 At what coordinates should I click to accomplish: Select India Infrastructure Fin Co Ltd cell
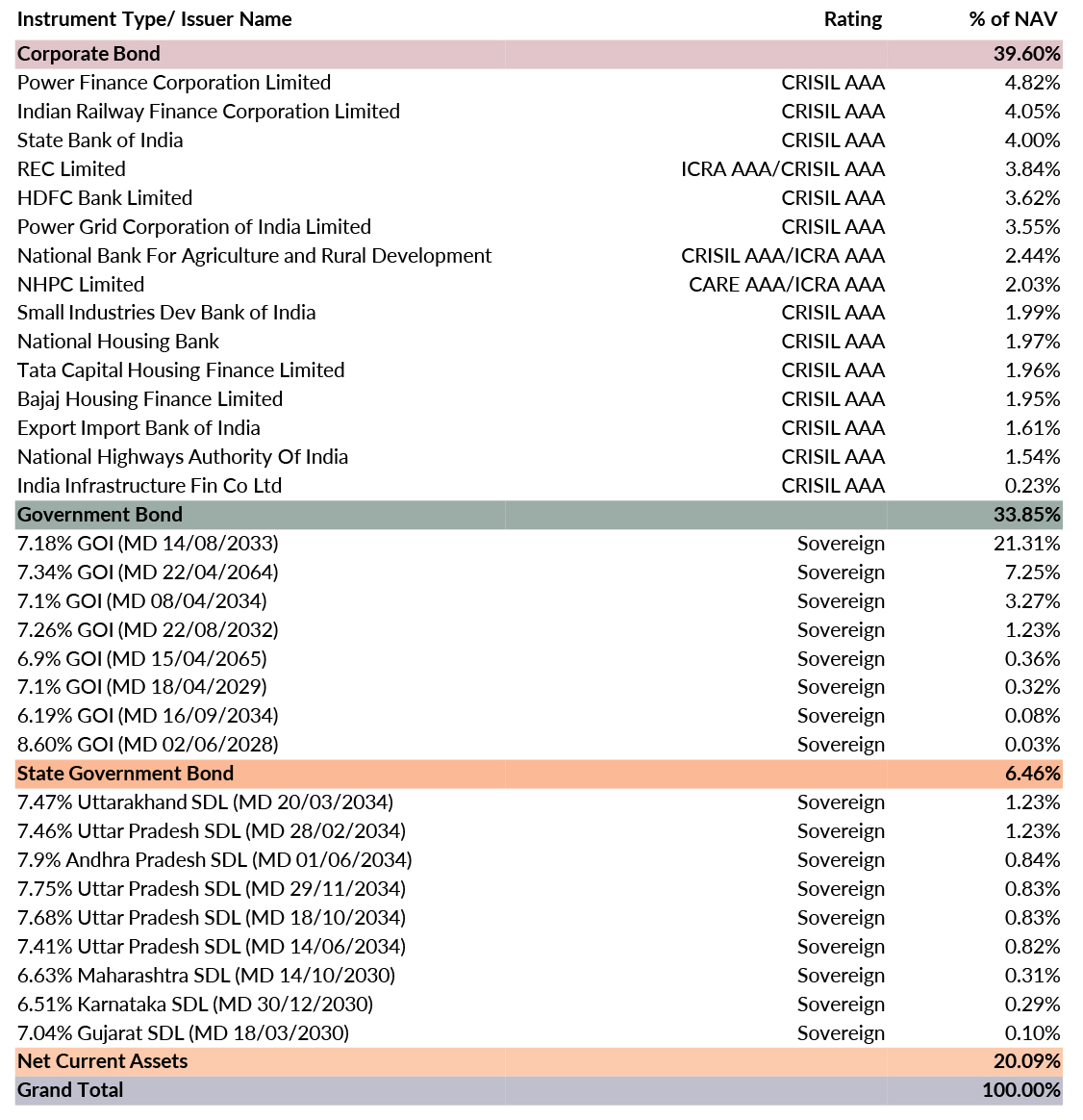click(149, 486)
